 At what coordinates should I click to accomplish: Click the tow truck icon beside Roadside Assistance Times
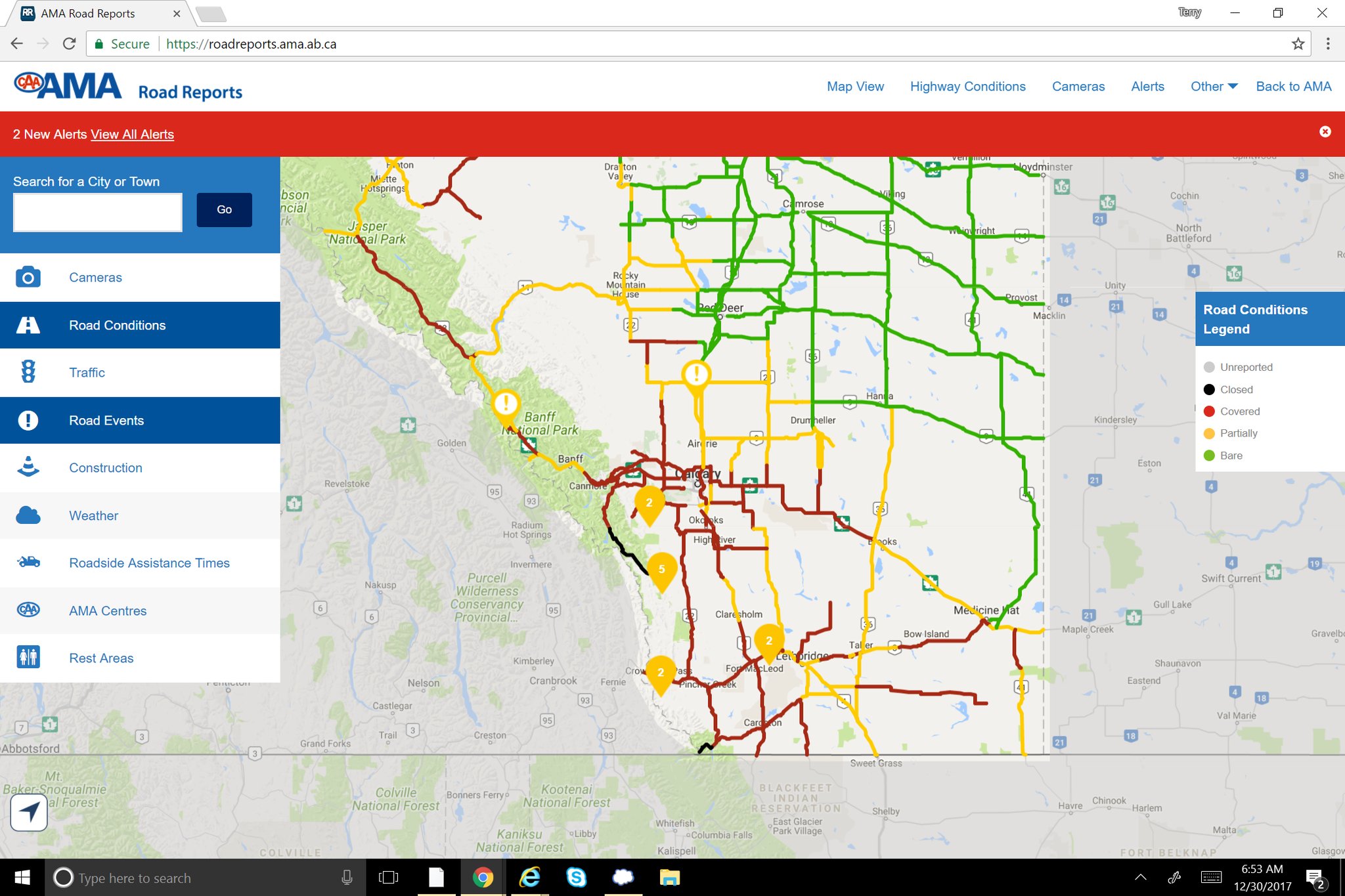pos(28,563)
